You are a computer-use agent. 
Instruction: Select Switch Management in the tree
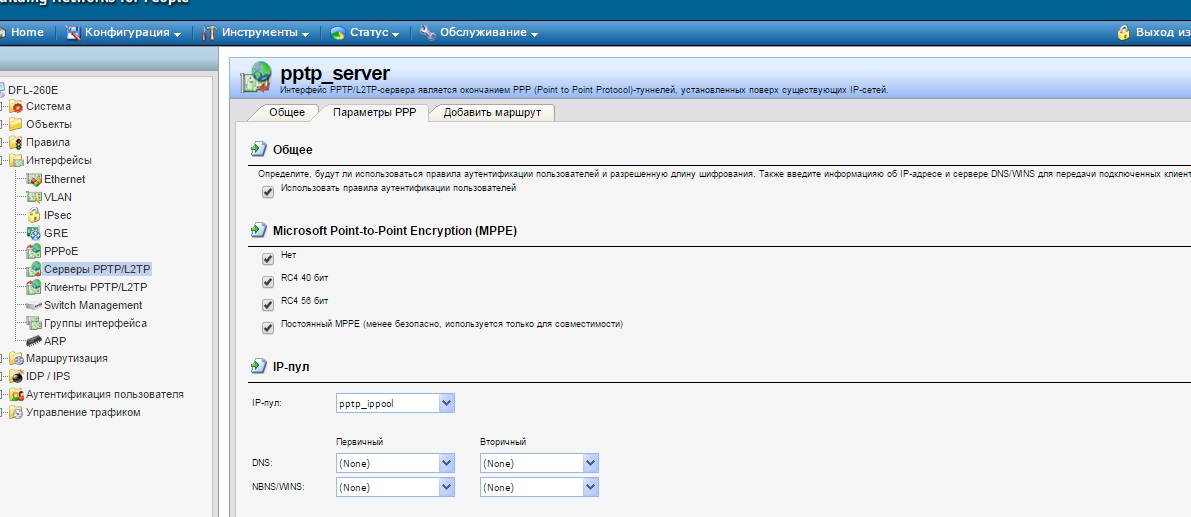93,305
